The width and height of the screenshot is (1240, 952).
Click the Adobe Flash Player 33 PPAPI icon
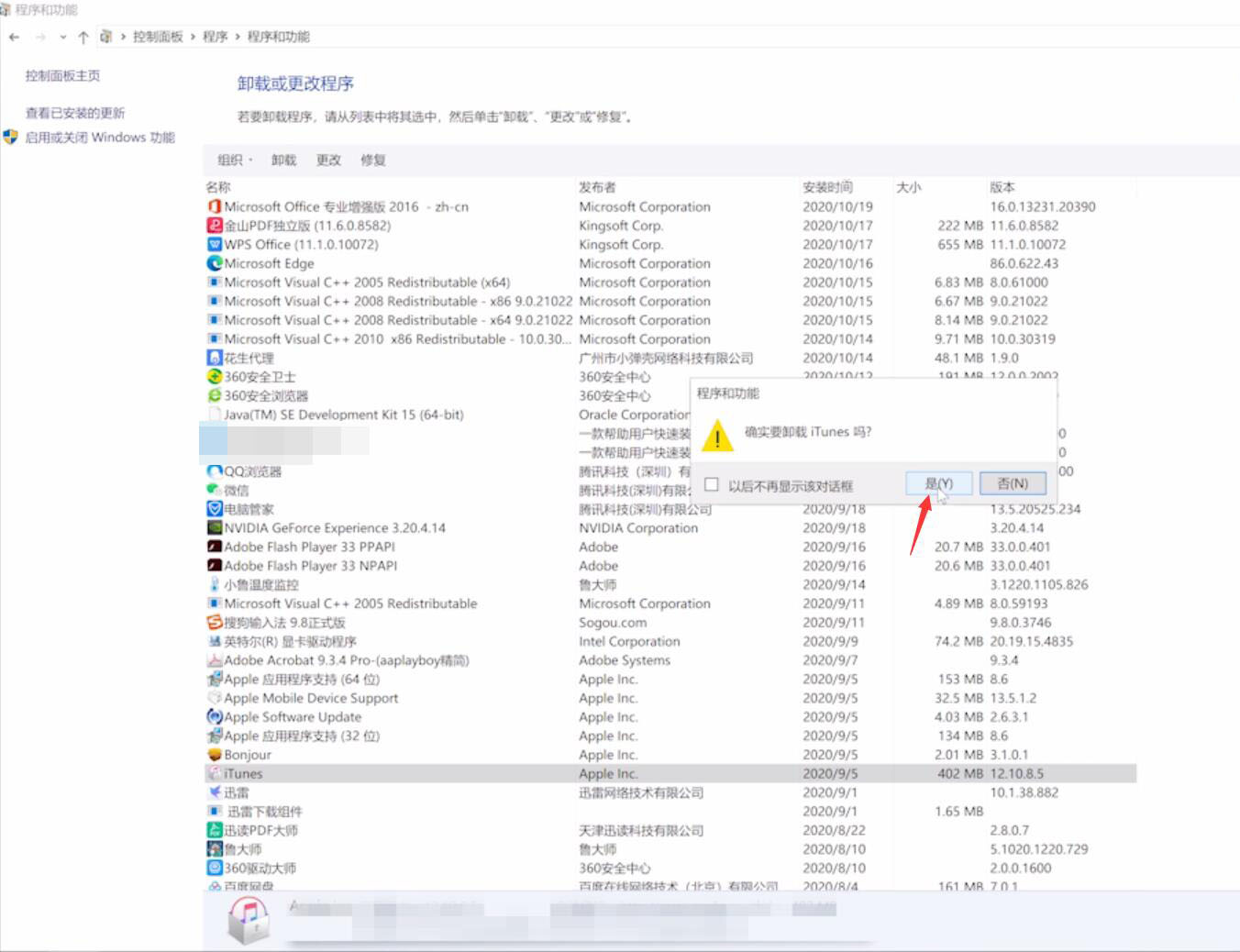[215, 547]
